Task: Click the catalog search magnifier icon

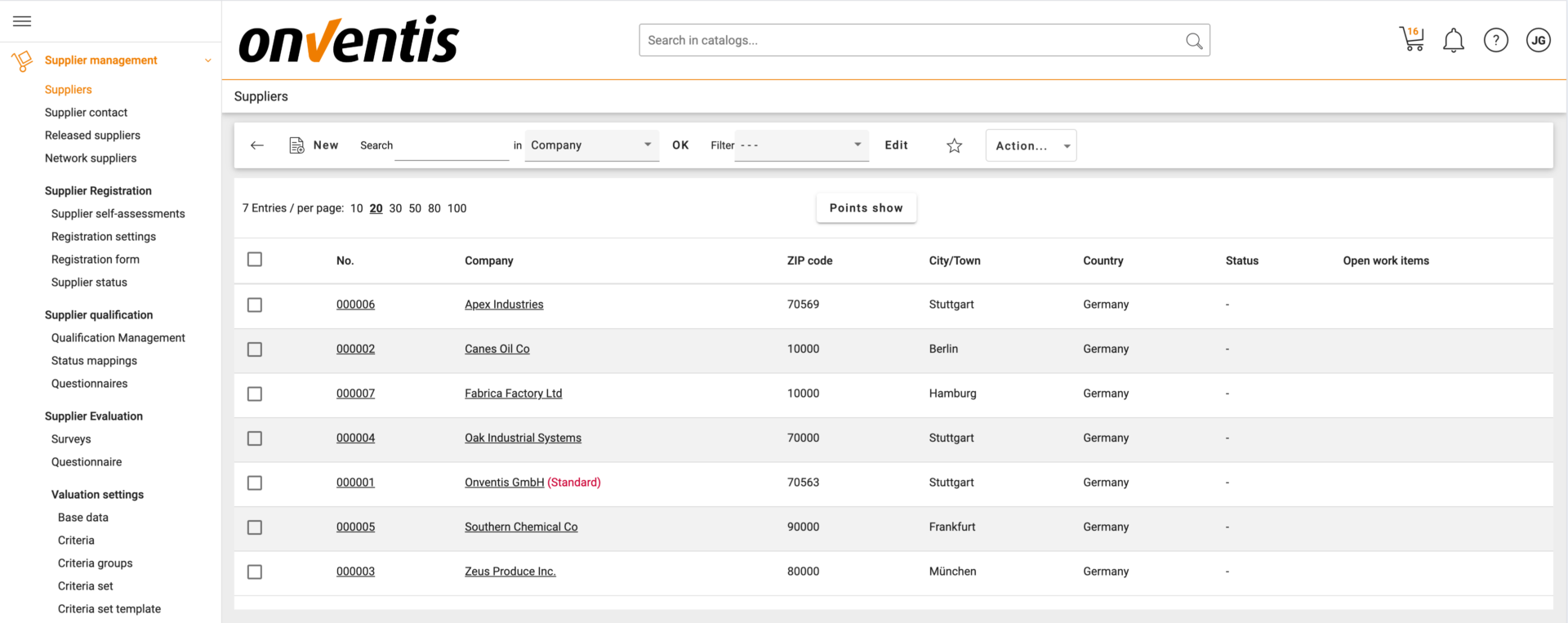Action: coord(1193,41)
